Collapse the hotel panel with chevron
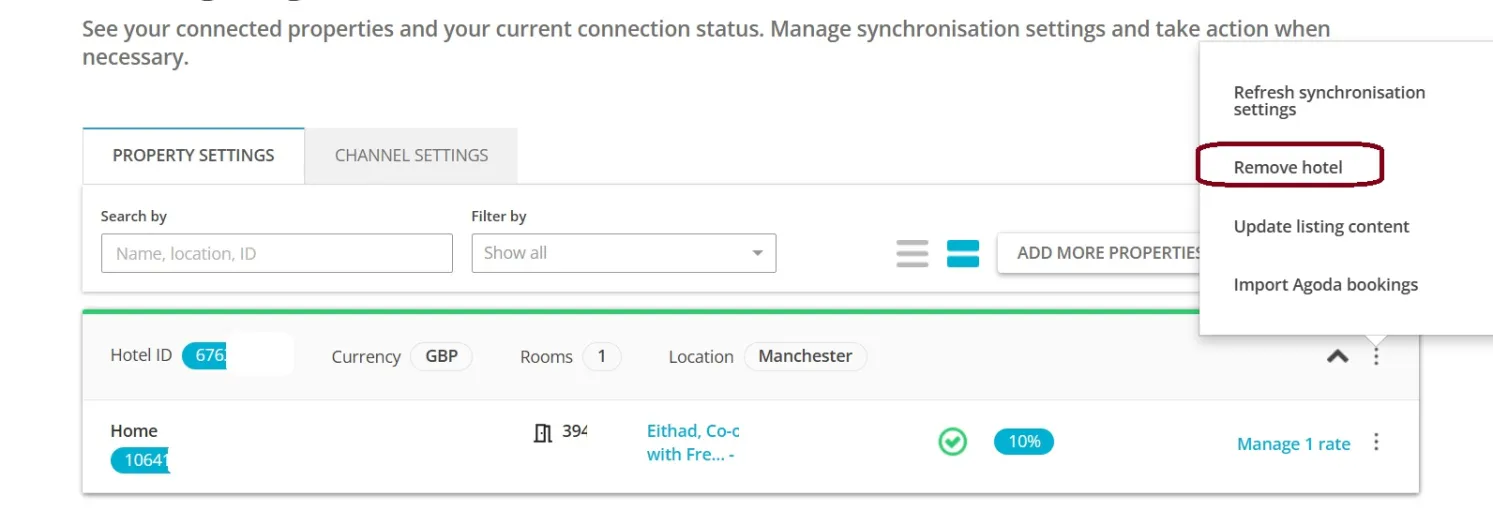Image resolution: width=1493 pixels, height=511 pixels. point(1337,356)
